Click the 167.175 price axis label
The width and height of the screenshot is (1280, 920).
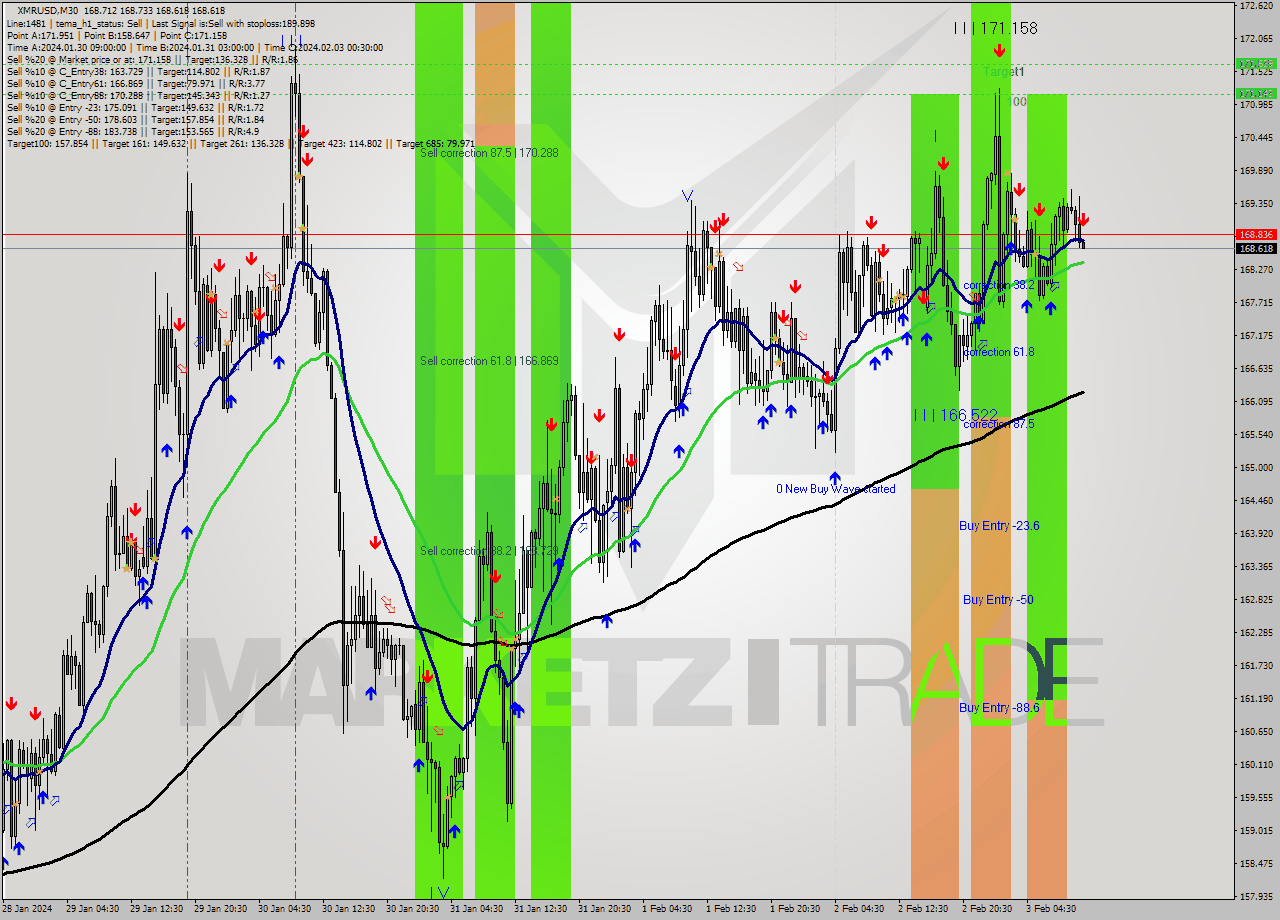(x=1256, y=335)
